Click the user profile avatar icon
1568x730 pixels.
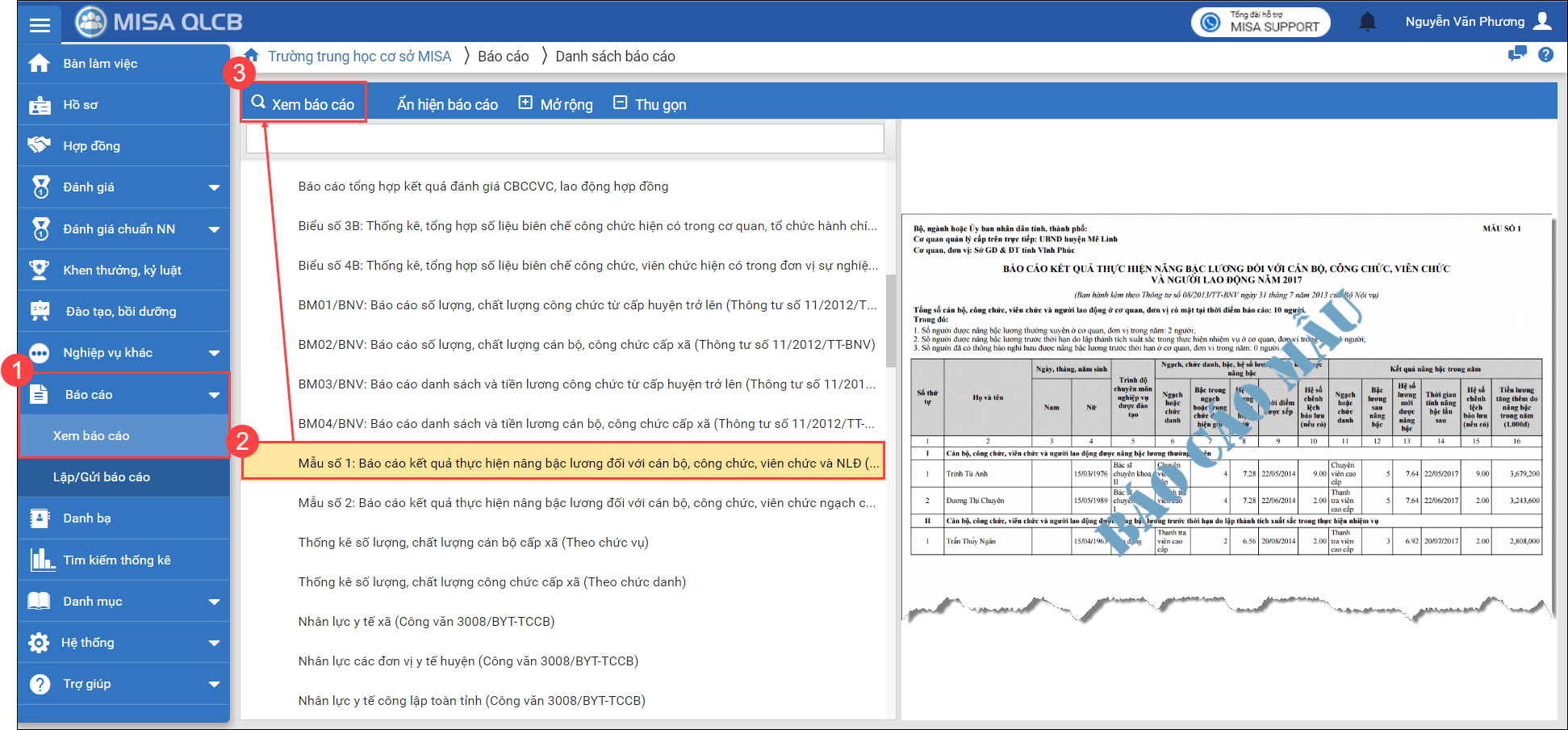(1542, 21)
